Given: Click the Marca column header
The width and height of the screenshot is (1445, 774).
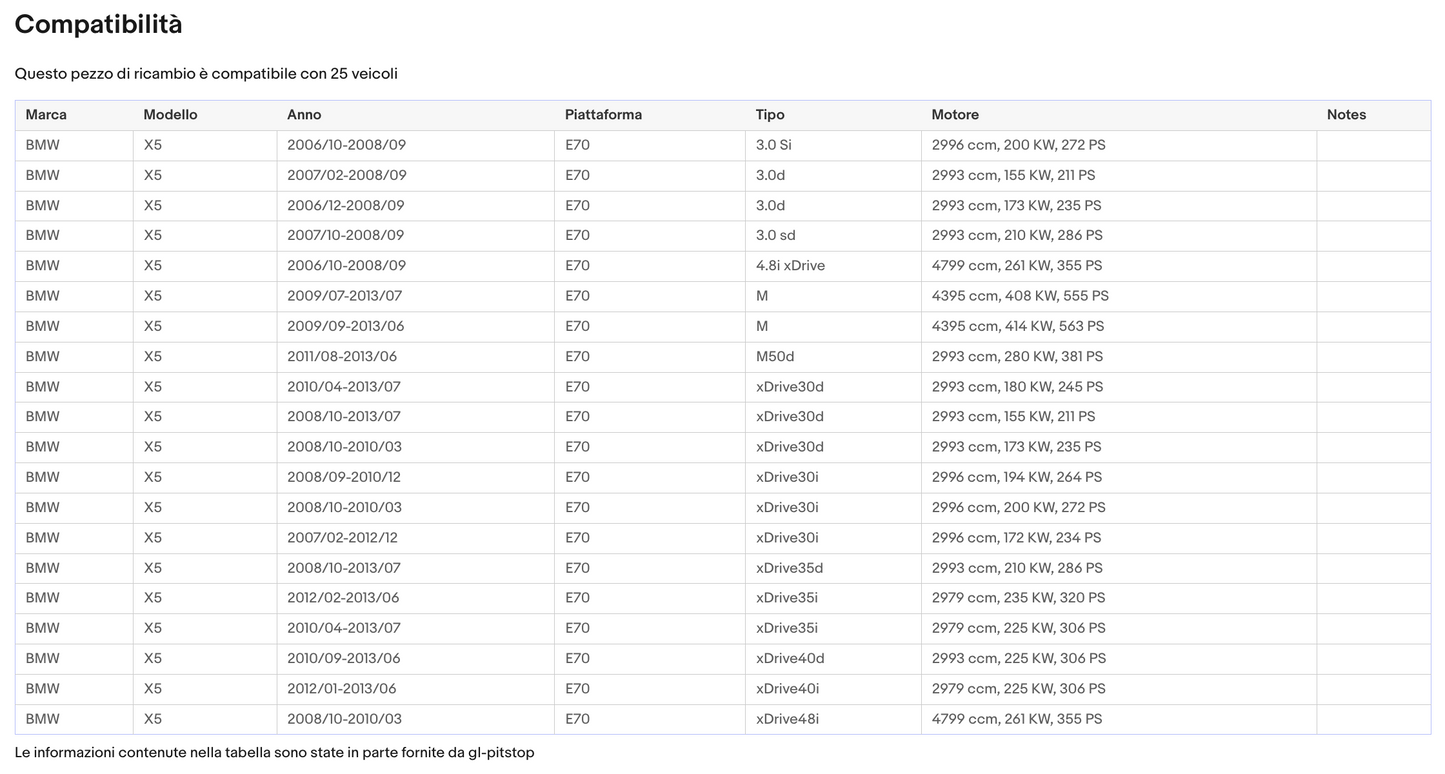Looking at the screenshot, I should click(46, 115).
